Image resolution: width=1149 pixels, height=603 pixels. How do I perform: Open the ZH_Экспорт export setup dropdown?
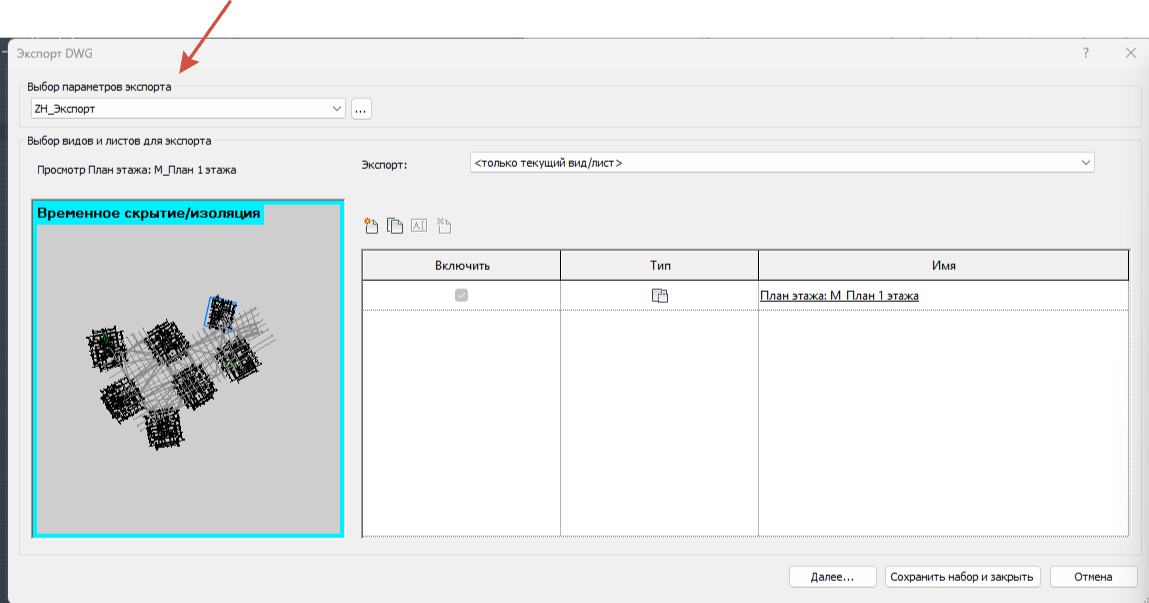coord(188,108)
